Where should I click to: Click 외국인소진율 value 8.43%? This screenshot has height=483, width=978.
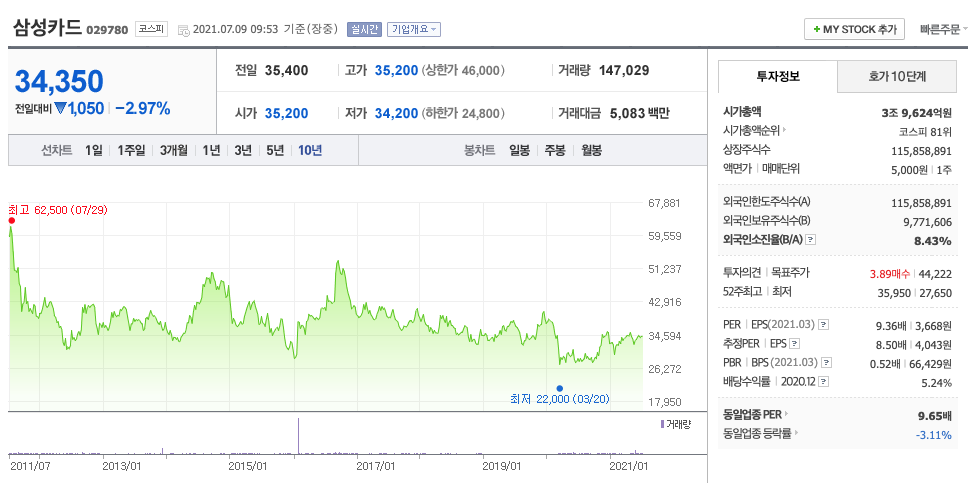click(932, 241)
